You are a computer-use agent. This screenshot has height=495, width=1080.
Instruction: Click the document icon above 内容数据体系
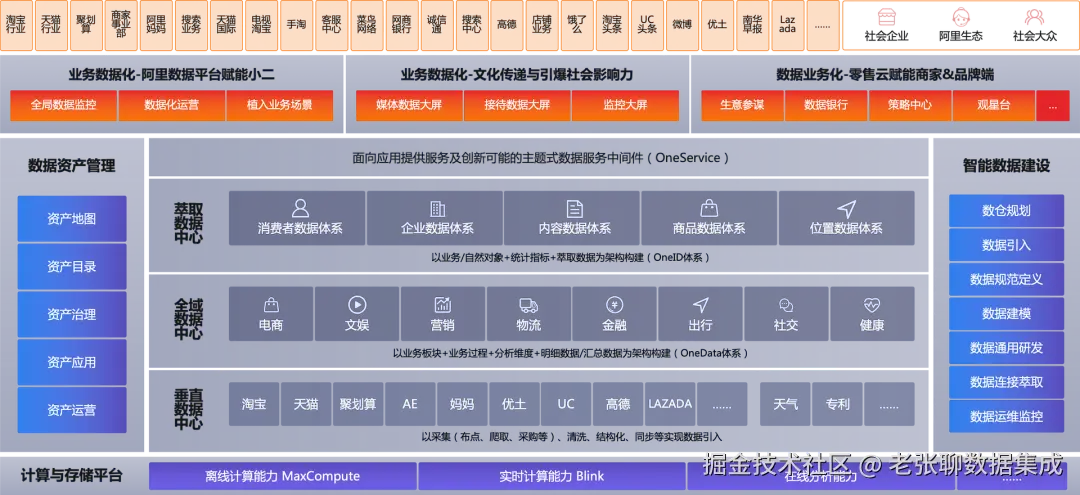coord(574,209)
